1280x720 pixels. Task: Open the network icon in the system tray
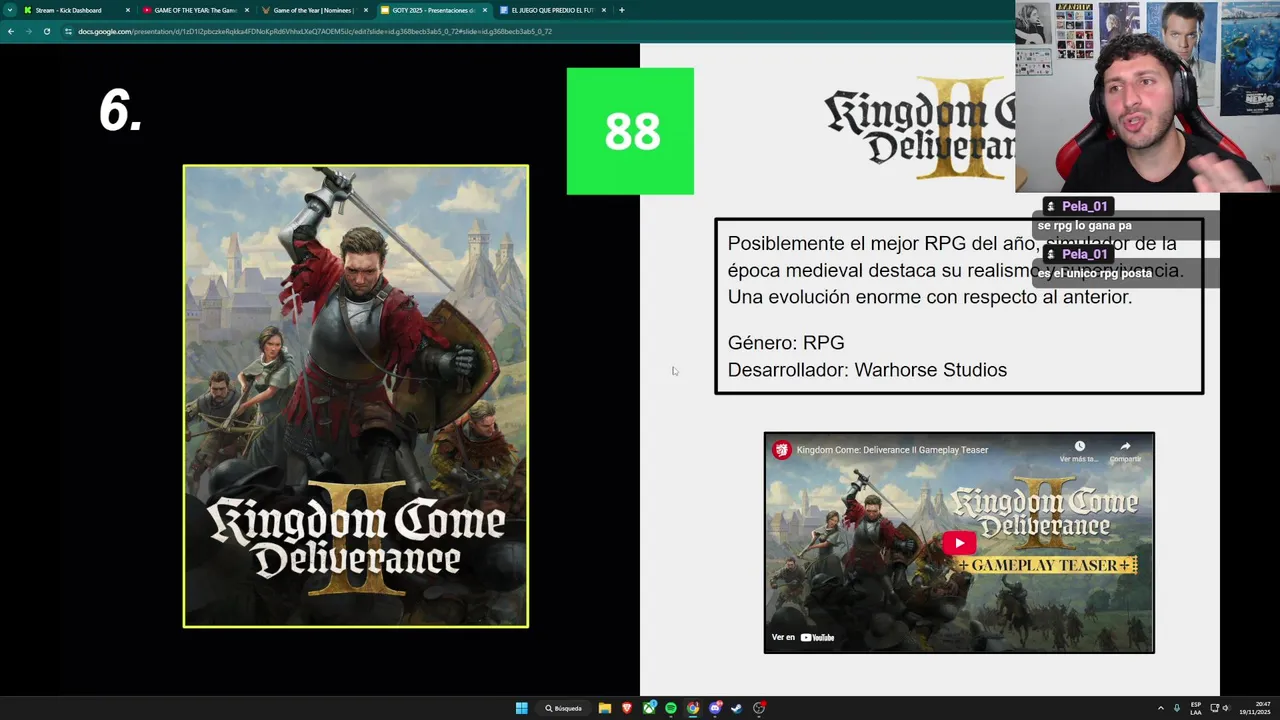[1214, 708]
